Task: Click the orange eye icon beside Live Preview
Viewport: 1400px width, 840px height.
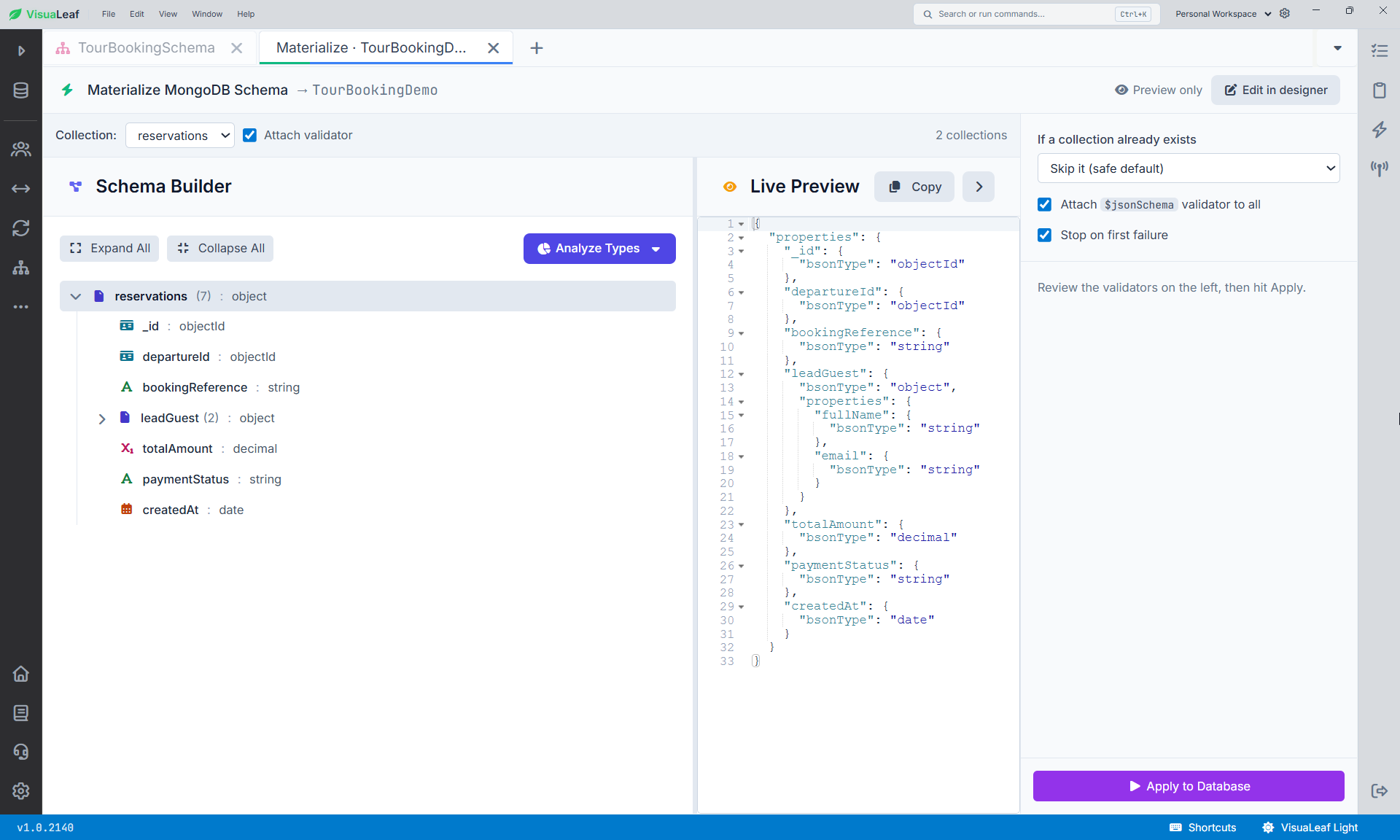Action: (x=730, y=187)
